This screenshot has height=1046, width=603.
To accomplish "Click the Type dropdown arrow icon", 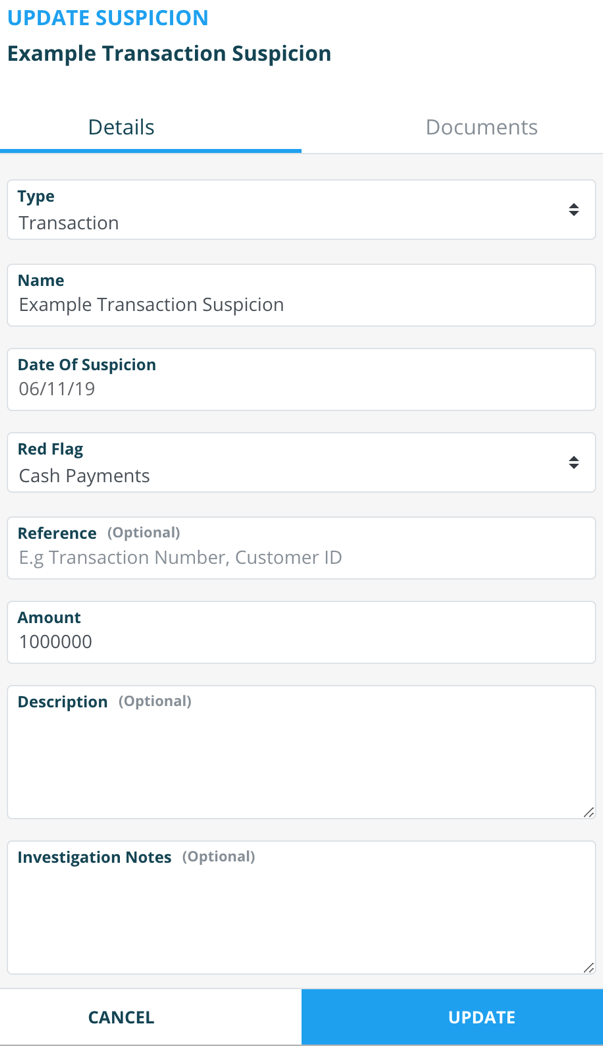I will click(x=573, y=210).
